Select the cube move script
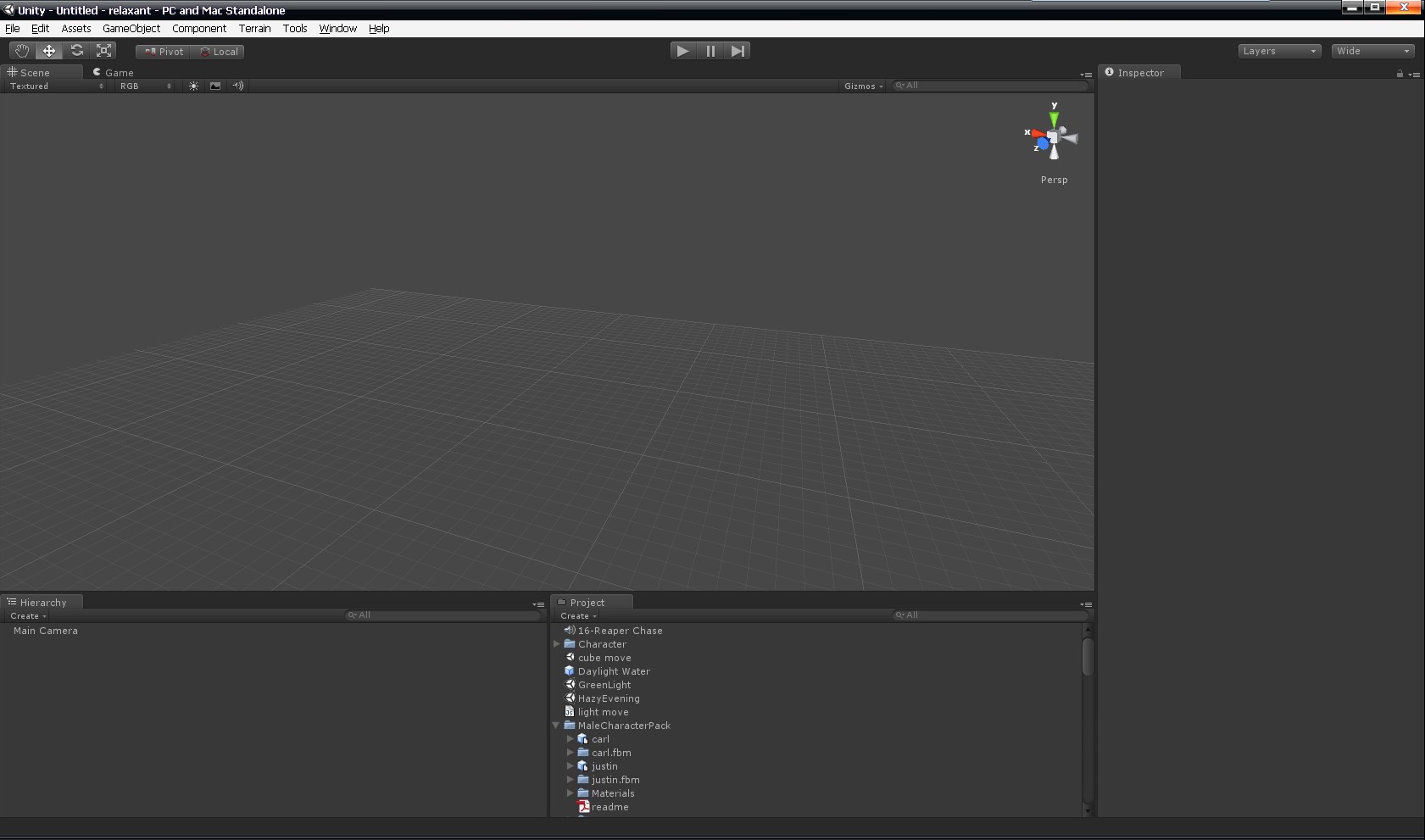 pos(604,658)
